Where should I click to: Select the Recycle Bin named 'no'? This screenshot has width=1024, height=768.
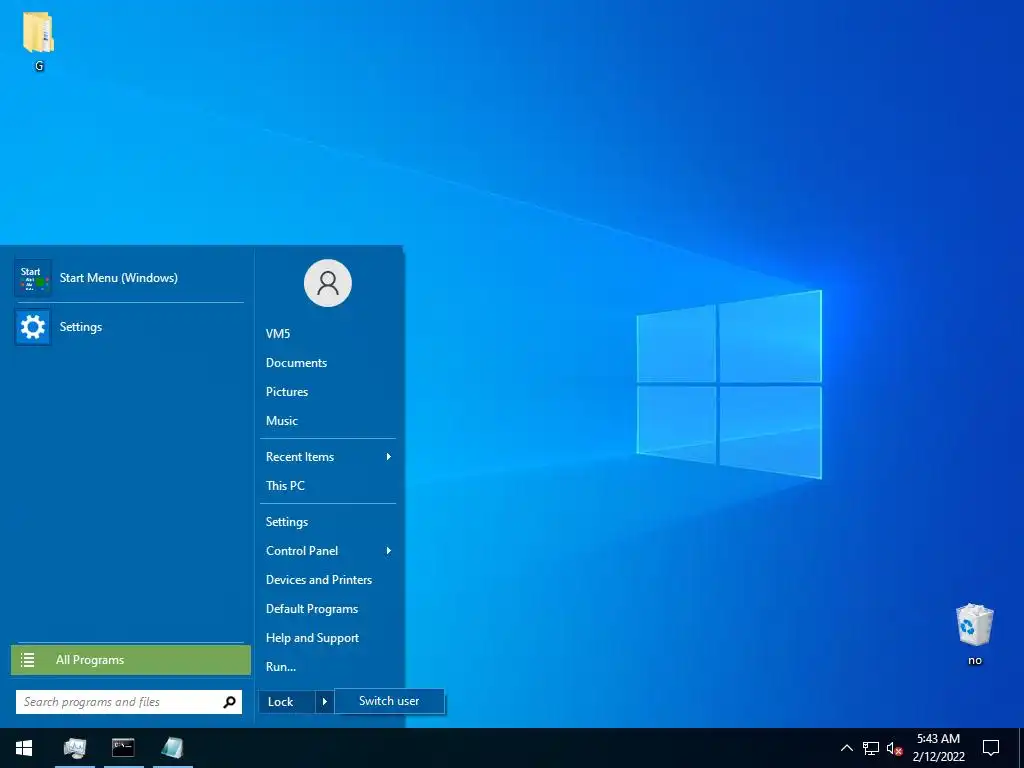pos(974,634)
